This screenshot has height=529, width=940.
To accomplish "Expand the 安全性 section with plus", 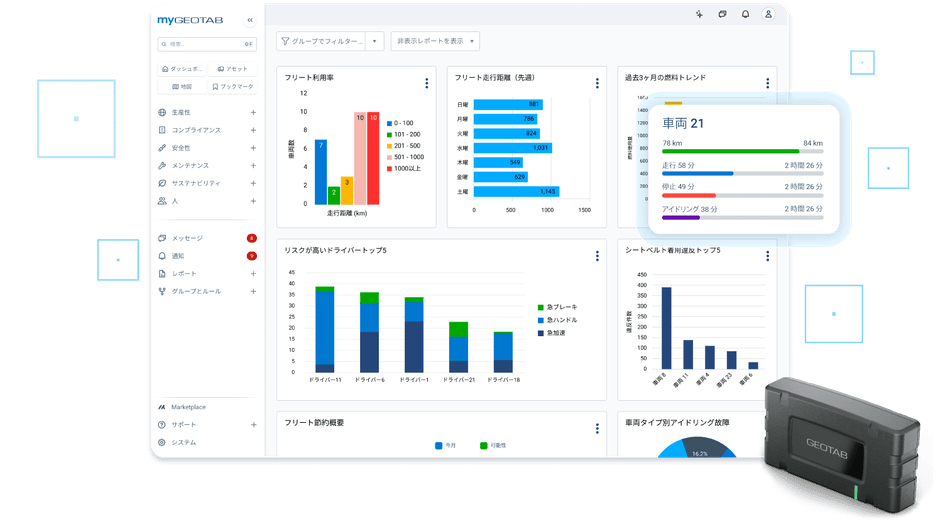I will [x=253, y=148].
